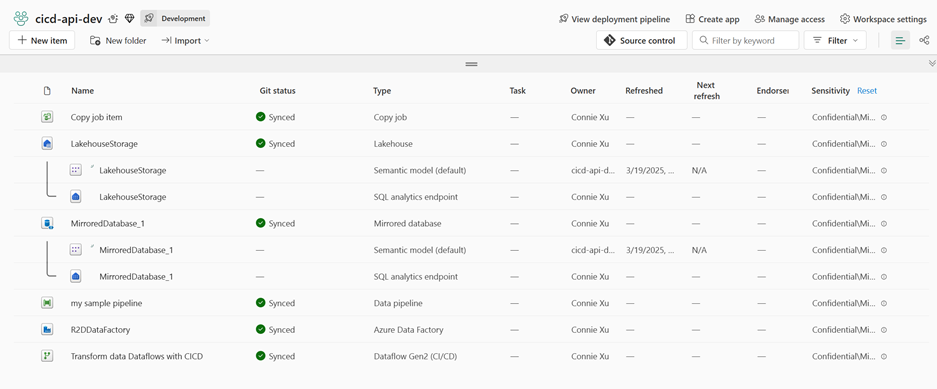Sort by the Name column header
The image size is (937, 389).
[82, 91]
